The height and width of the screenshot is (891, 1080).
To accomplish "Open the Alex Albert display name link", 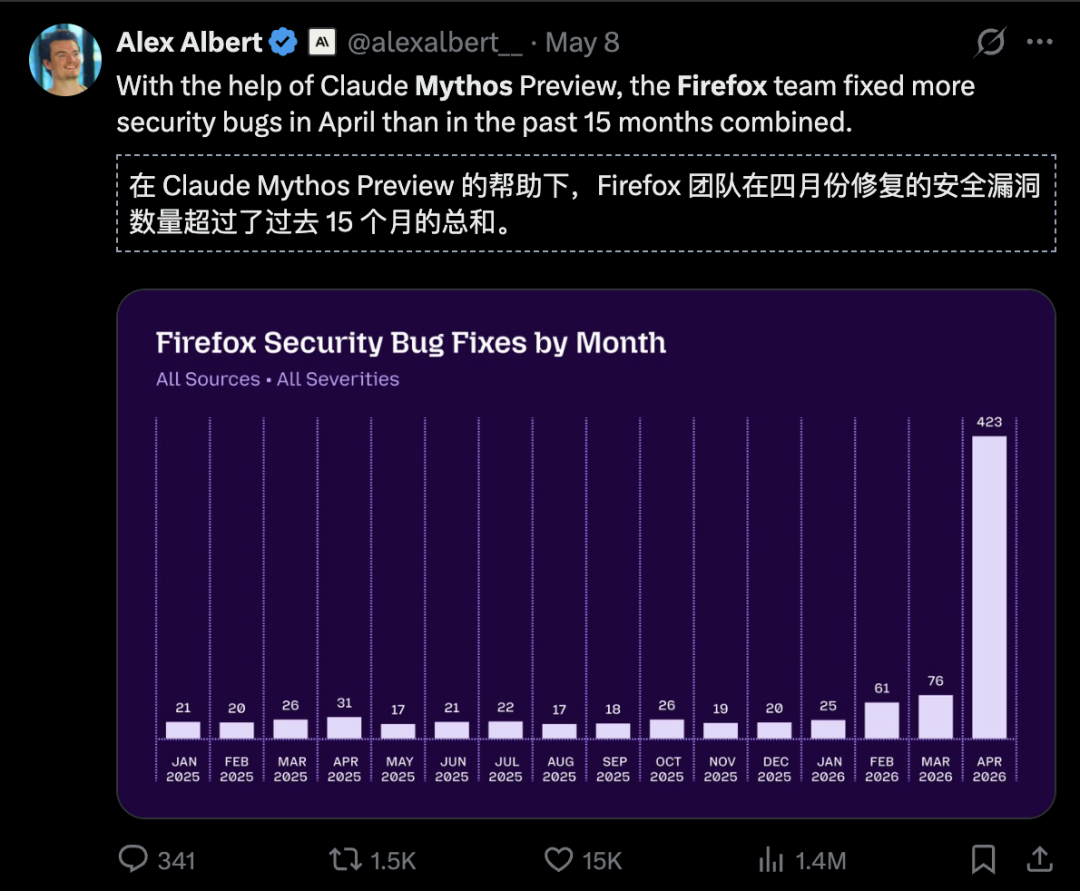I will (189, 42).
